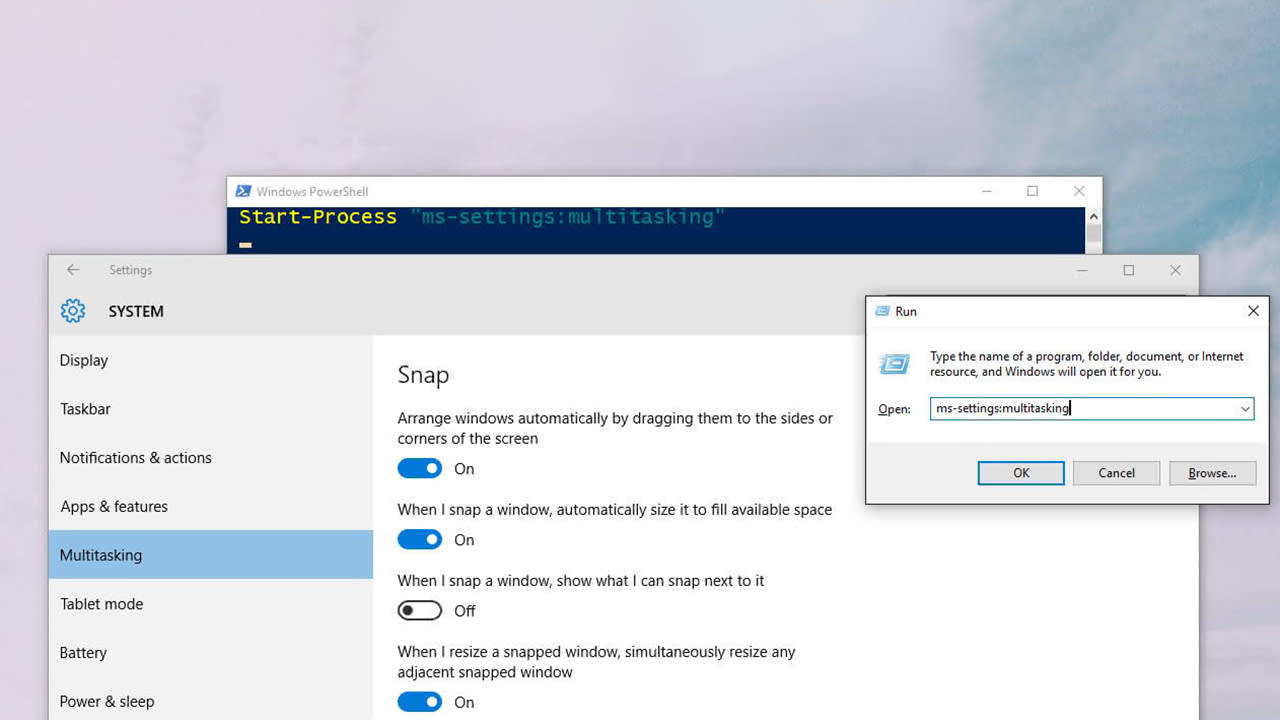Click the Browse... button

pyautogui.click(x=1212, y=473)
